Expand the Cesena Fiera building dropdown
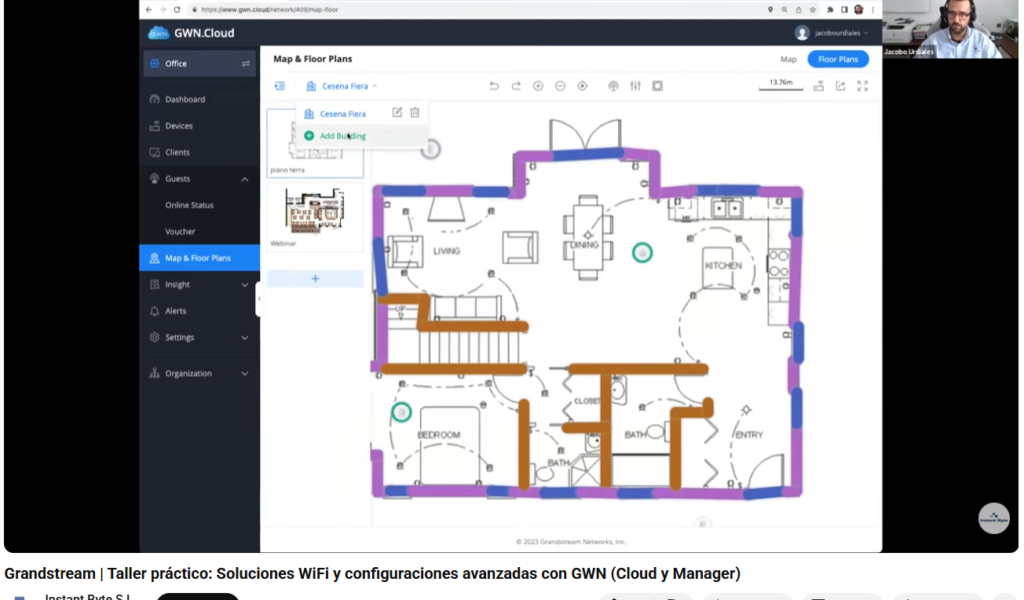The width and height of the screenshot is (1024, 600). coord(342,86)
